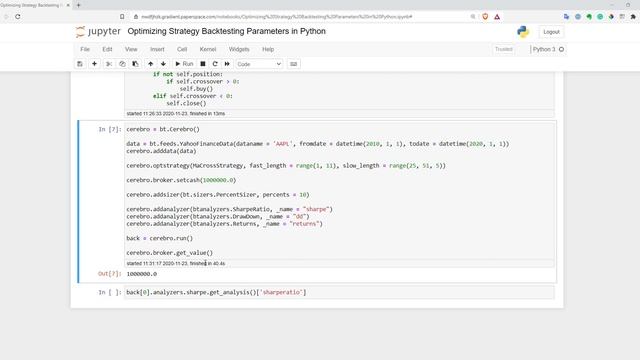Open the Cell menu
This screenshot has width=640, height=360.
[x=182, y=49]
